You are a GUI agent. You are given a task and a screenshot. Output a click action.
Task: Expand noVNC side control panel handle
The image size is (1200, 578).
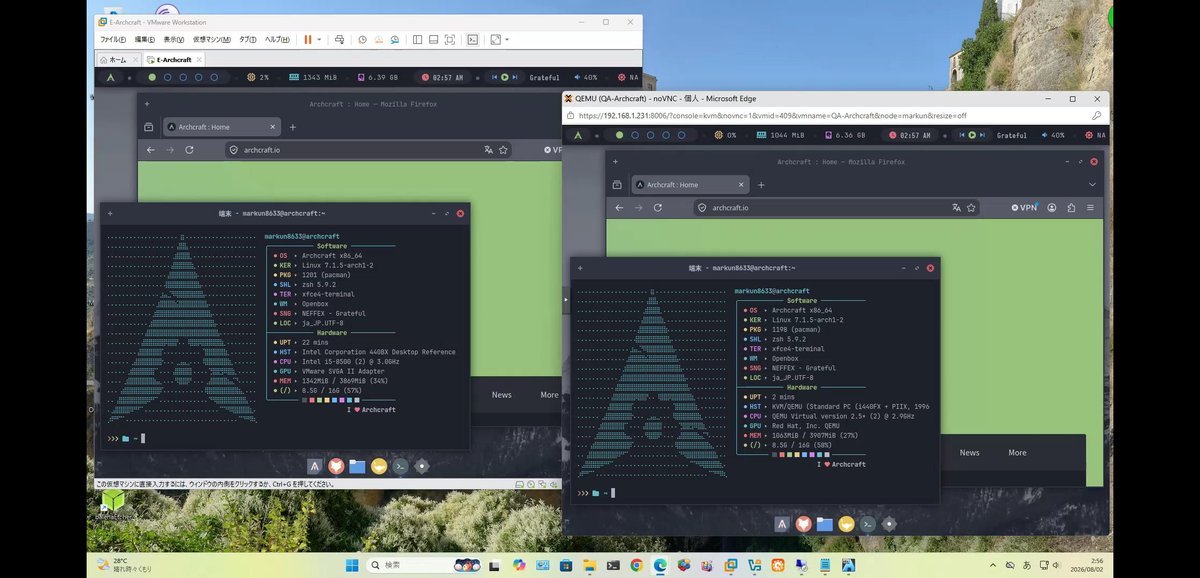click(565, 299)
